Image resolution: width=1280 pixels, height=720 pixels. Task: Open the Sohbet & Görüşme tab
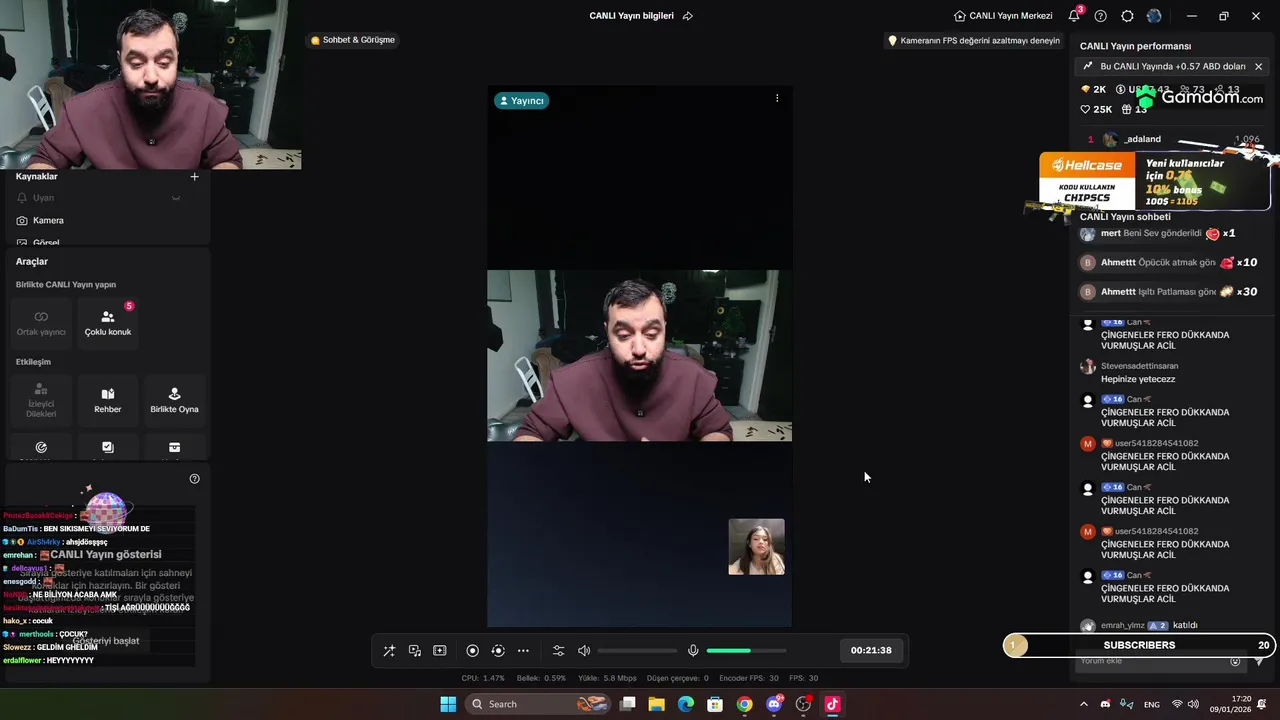pyautogui.click(x=353, y=40)
